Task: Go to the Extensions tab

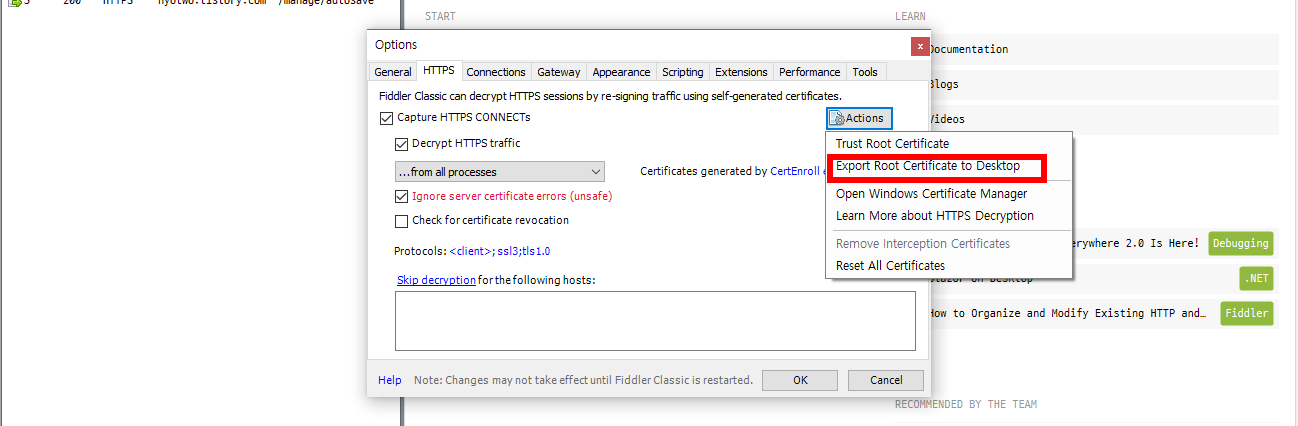Action: tap(741, 72)
